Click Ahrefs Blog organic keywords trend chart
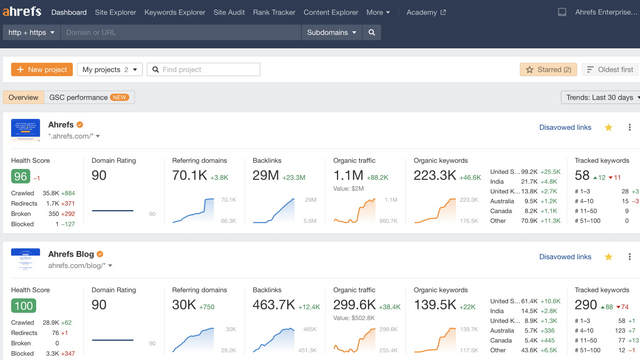This screenshot has width=640, height=360. tap(435, 340)
